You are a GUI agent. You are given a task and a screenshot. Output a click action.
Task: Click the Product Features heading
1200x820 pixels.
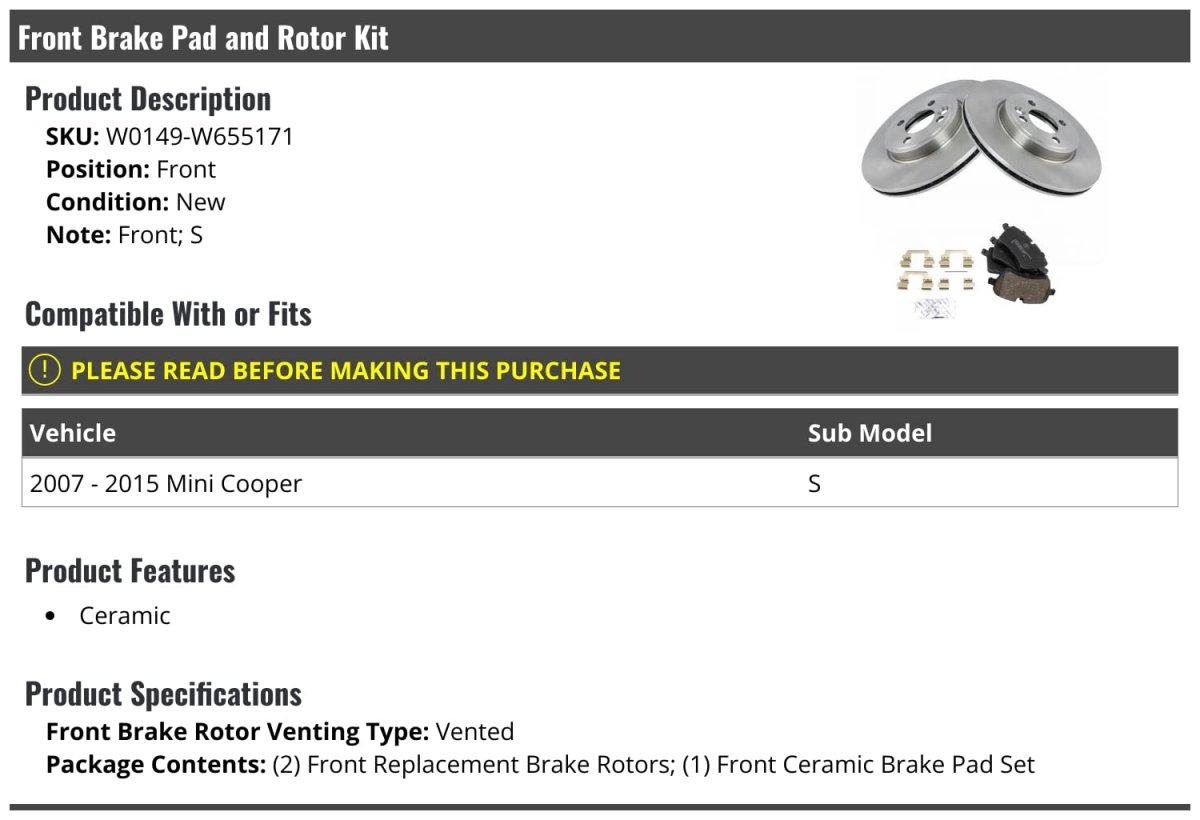(x=130, y=571)
